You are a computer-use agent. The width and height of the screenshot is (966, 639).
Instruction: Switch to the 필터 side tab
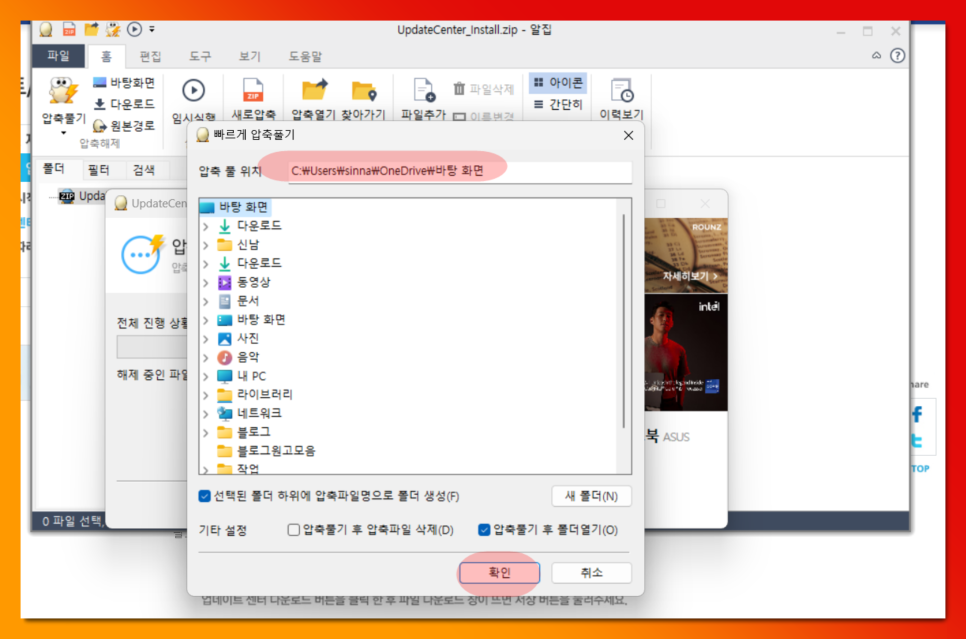coord(98,169)
